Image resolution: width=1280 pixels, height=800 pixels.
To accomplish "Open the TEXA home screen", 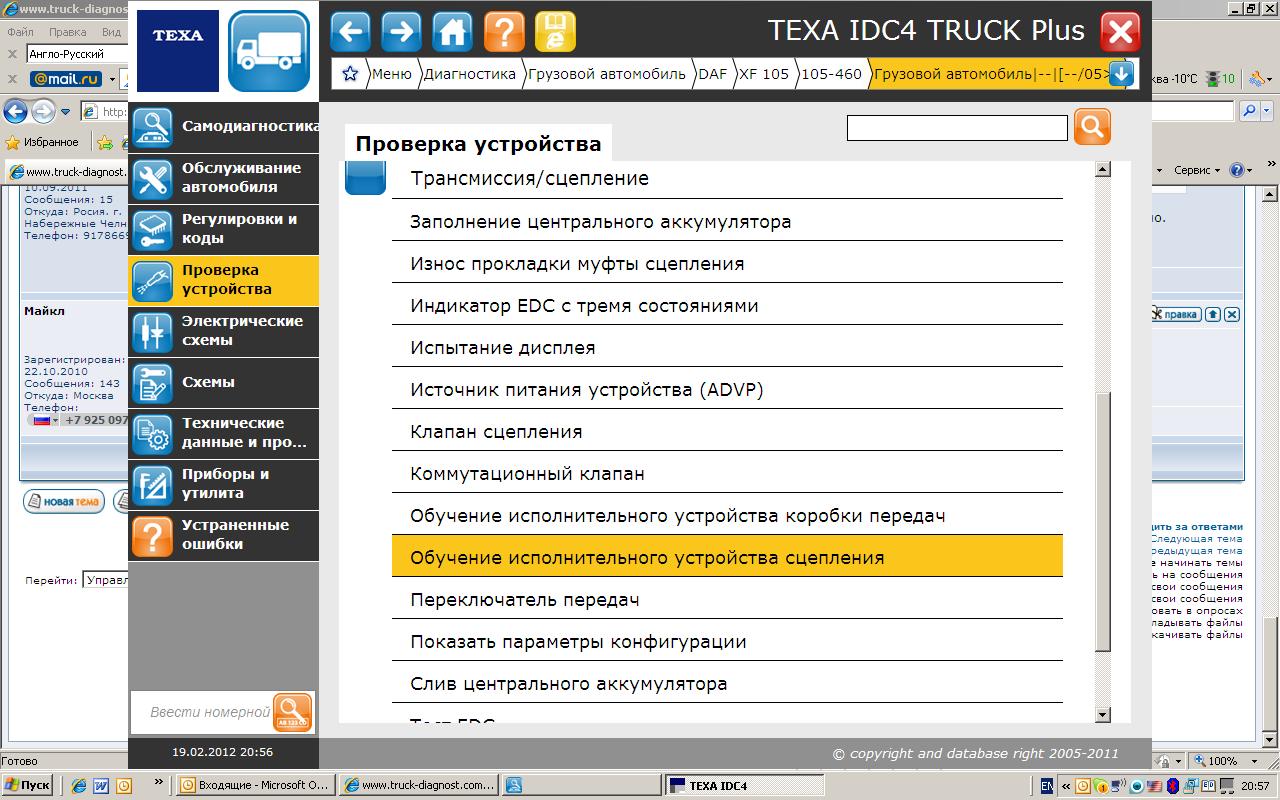I will (x=452, y=32).
